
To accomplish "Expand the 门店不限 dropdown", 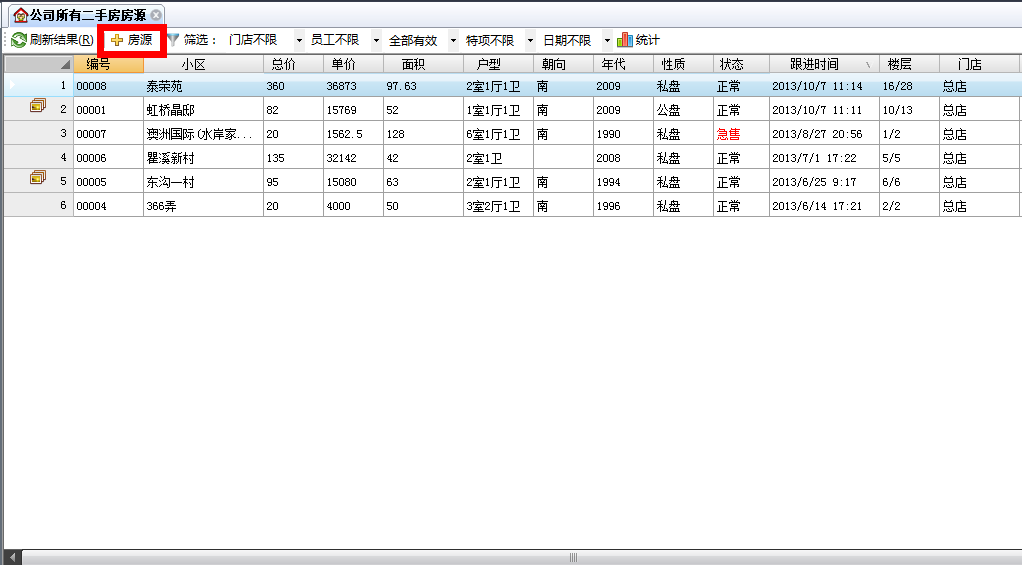I will tap(299, 40).
